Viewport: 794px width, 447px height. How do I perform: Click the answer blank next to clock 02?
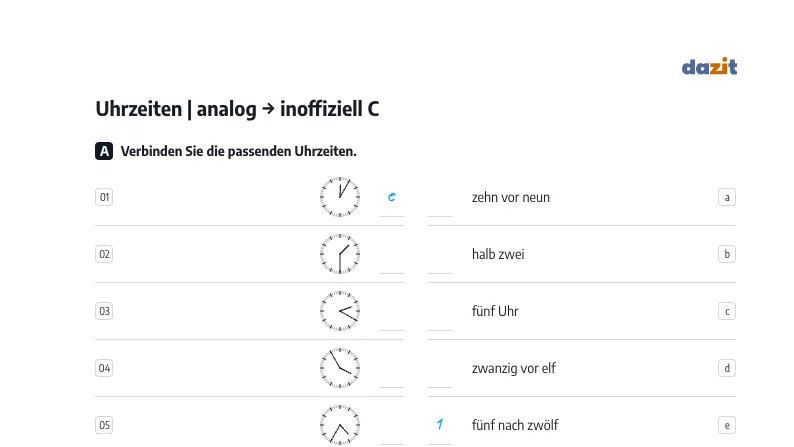(x=392, y=261)
